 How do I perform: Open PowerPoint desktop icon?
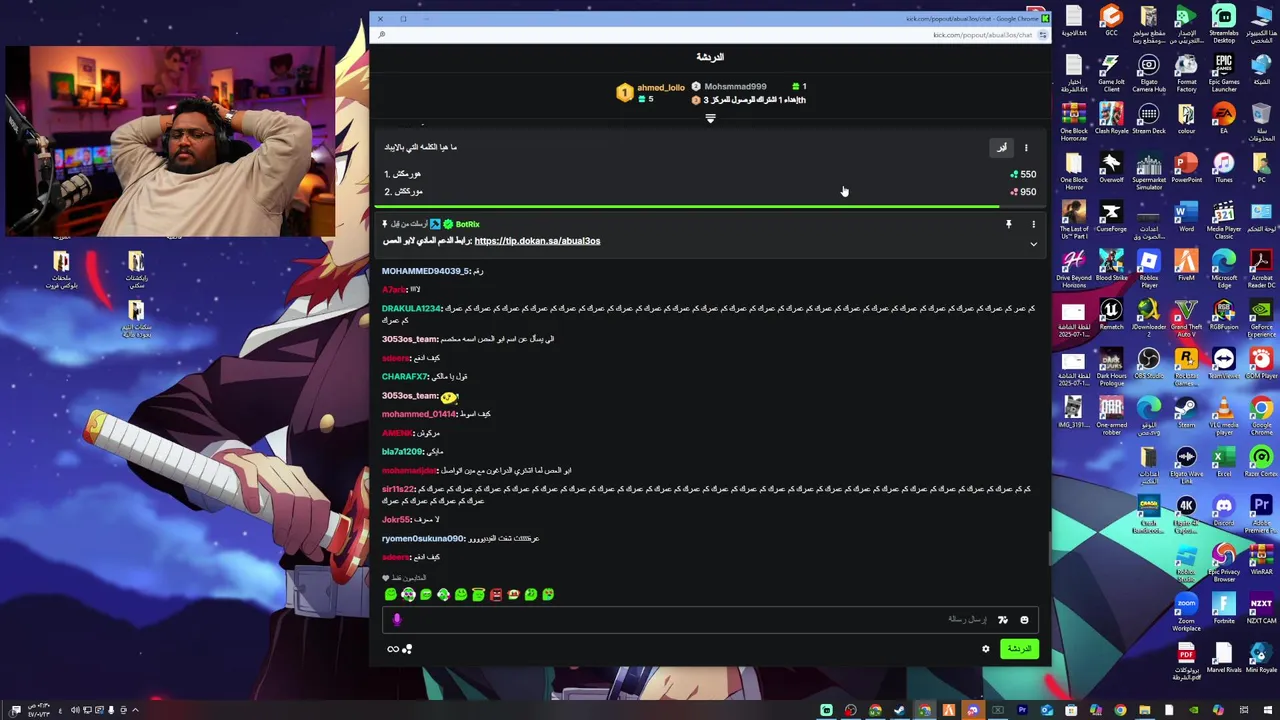point(1186,168)
